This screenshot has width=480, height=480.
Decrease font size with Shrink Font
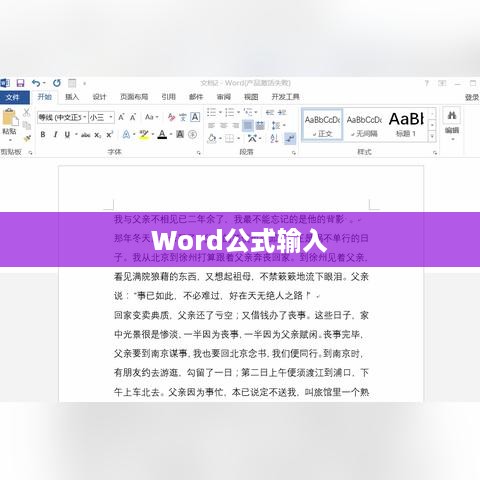[133, 117]
